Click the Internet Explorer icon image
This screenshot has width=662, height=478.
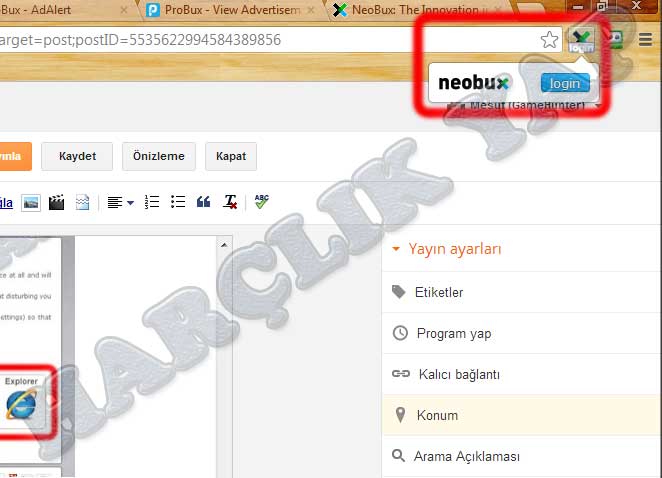(21, 404)
